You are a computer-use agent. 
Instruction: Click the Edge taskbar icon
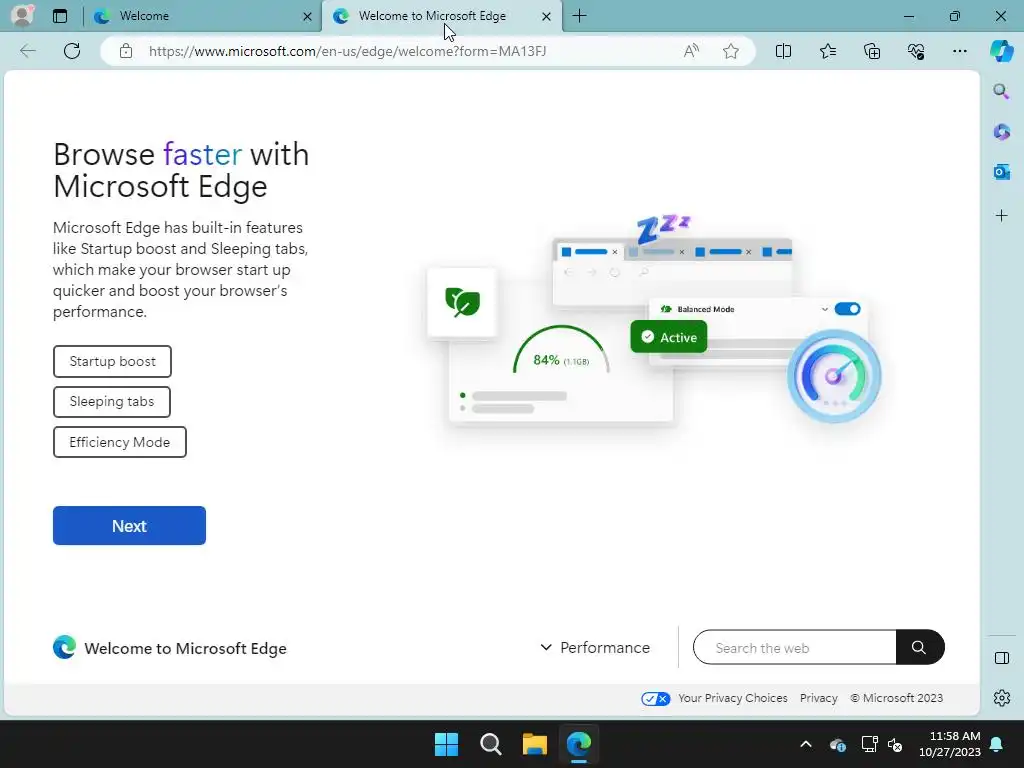[579, 744]
